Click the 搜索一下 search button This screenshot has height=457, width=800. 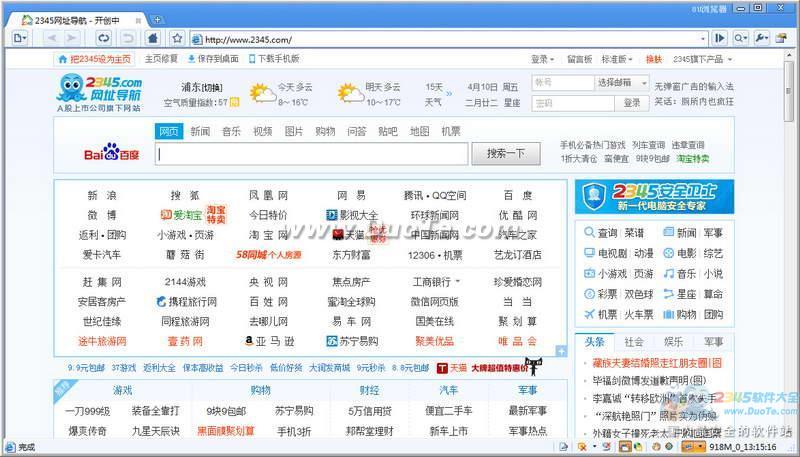(x=506, y=154)
